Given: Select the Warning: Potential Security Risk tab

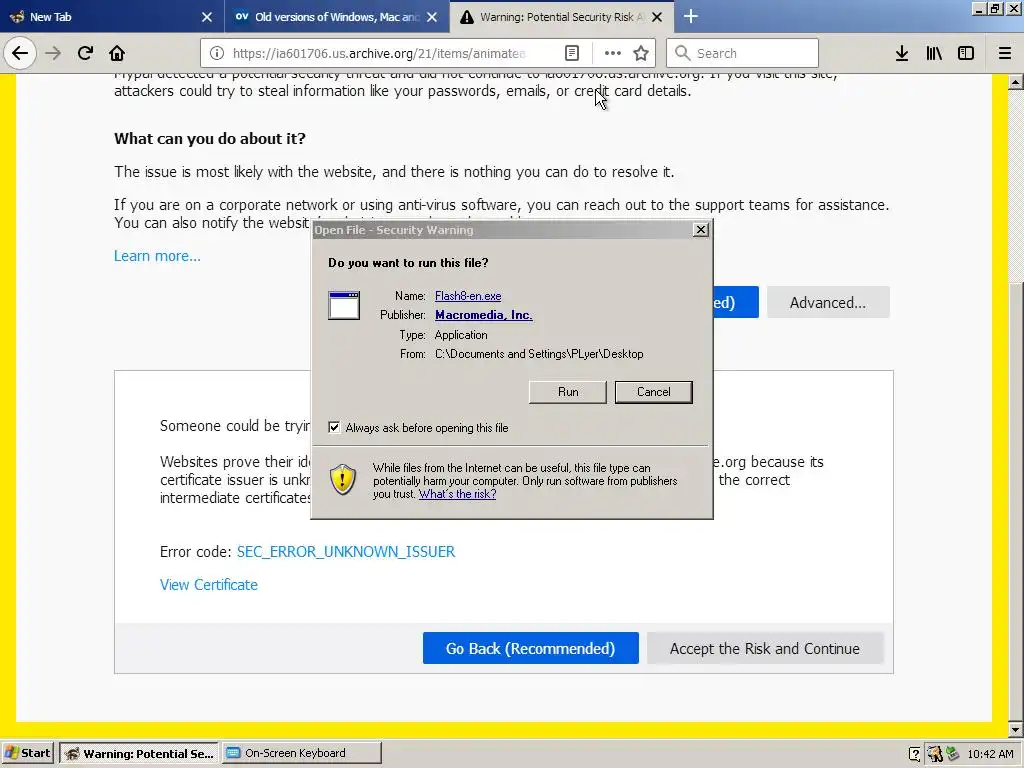Looking at the screenshot, I should (x=562, y=16).
